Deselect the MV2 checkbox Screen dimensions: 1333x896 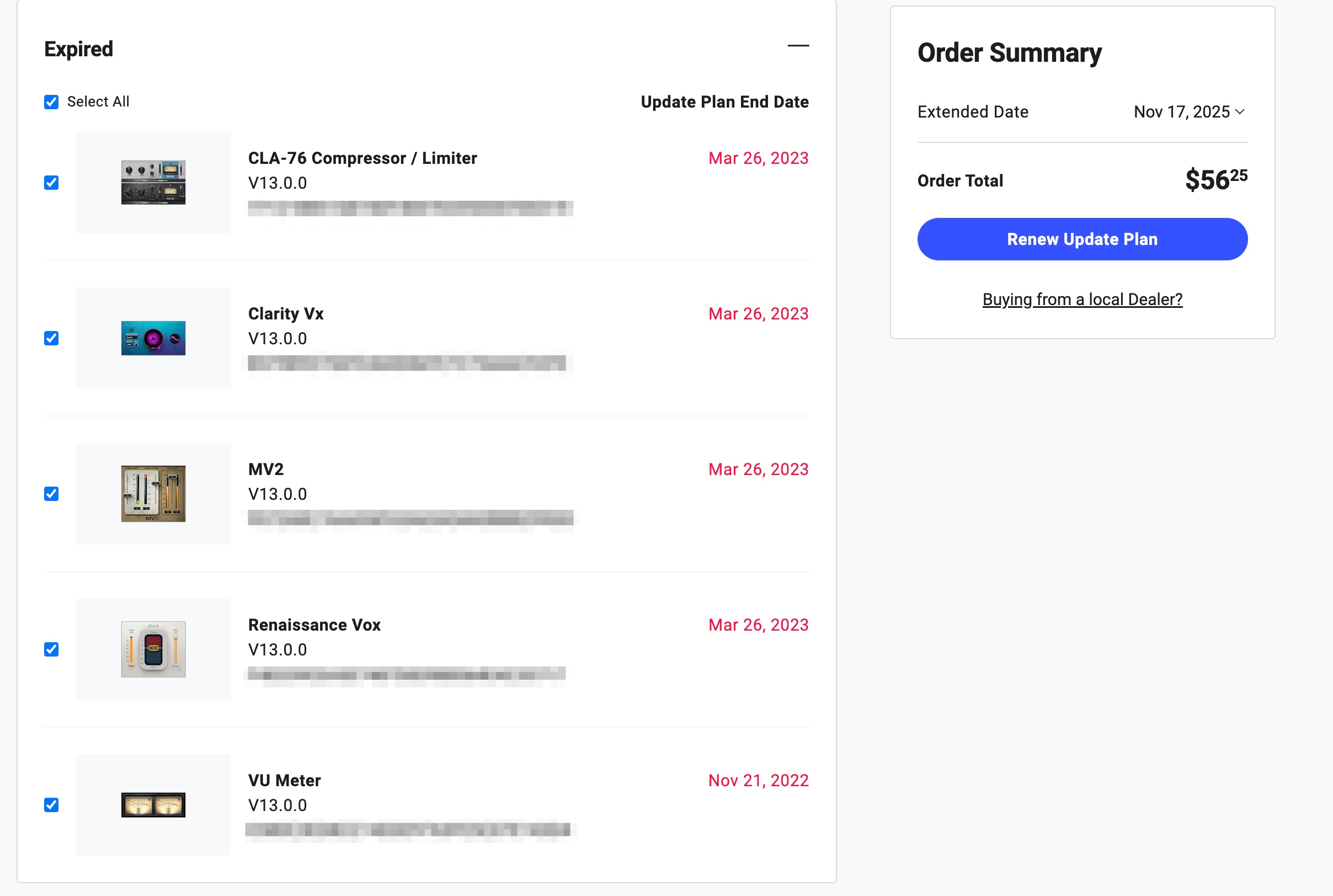(51, 494)
